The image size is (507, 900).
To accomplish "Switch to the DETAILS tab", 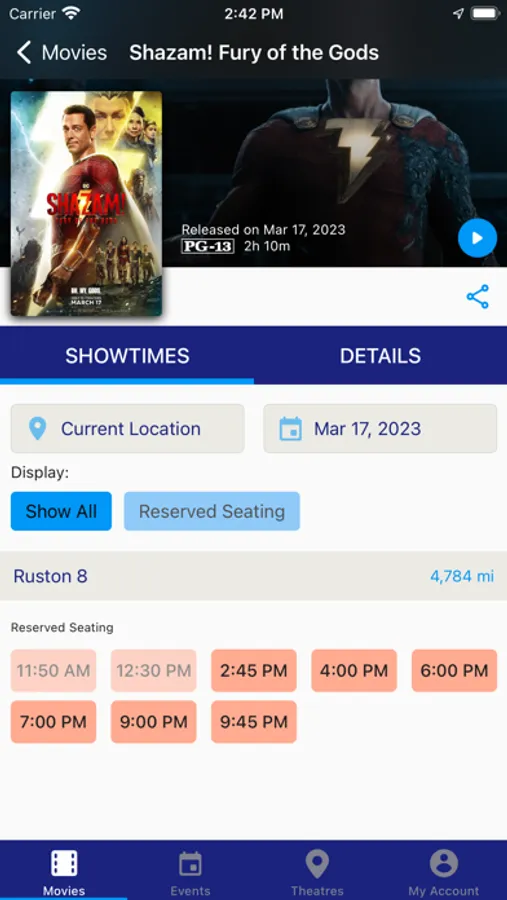I will (380, 356).
